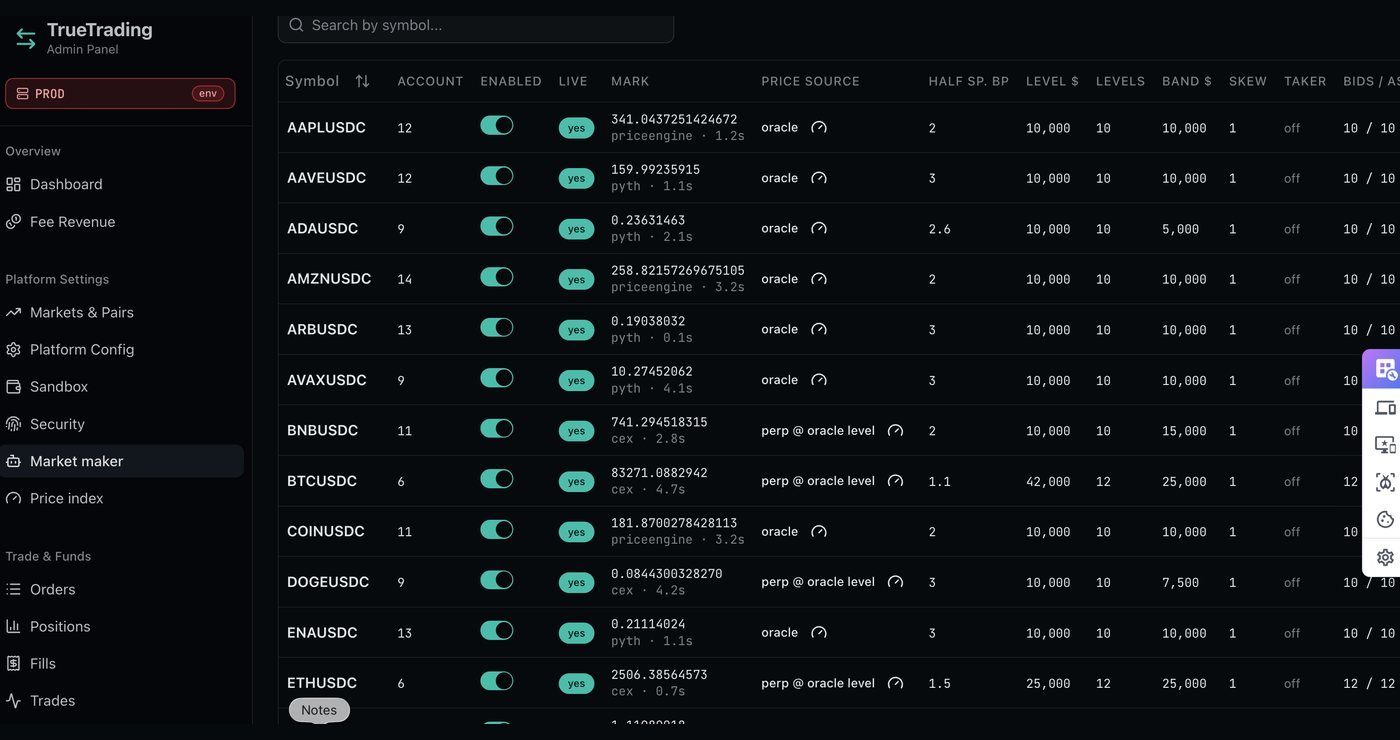The height and width of the screenshot is (740, 1400).
Task: Click the BTCUSDC mark price 83271.0882942
Action: pyautogui.click(x=659, y=473)
